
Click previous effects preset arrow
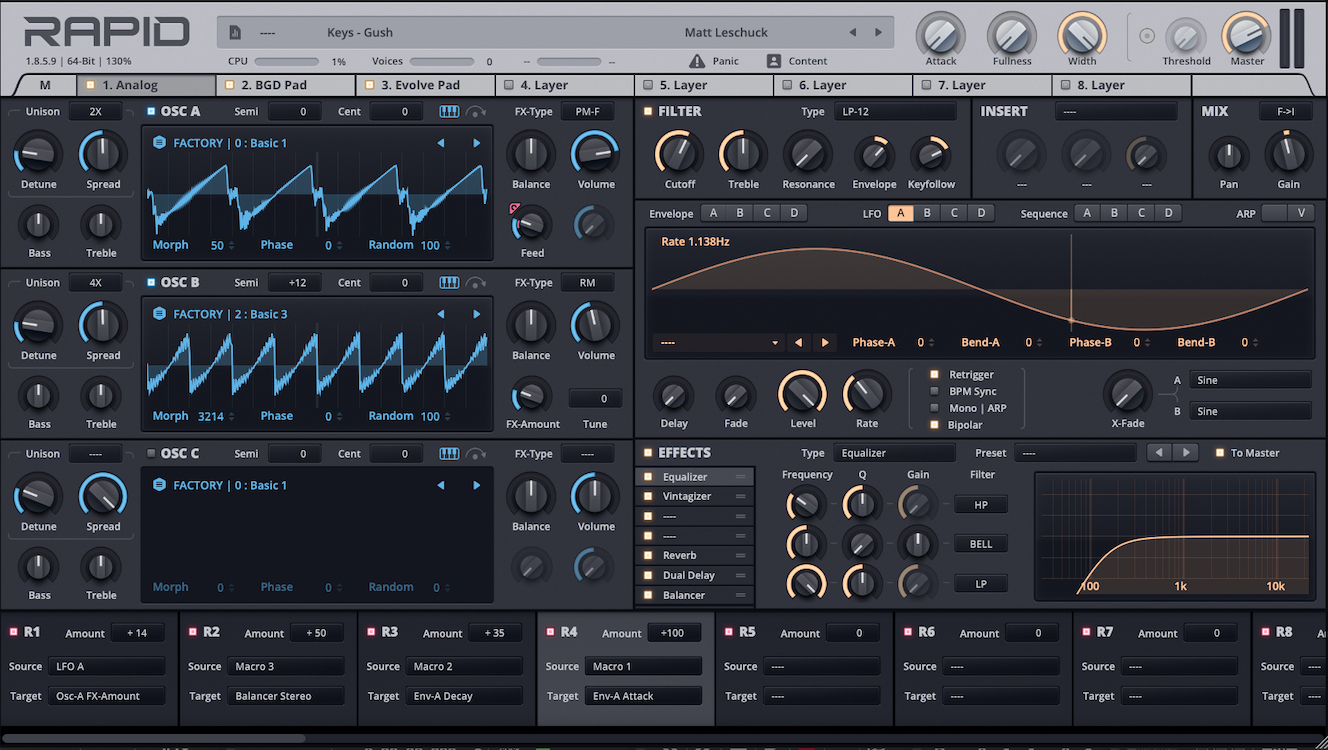pyautogui.click(x=1159, y=453)
